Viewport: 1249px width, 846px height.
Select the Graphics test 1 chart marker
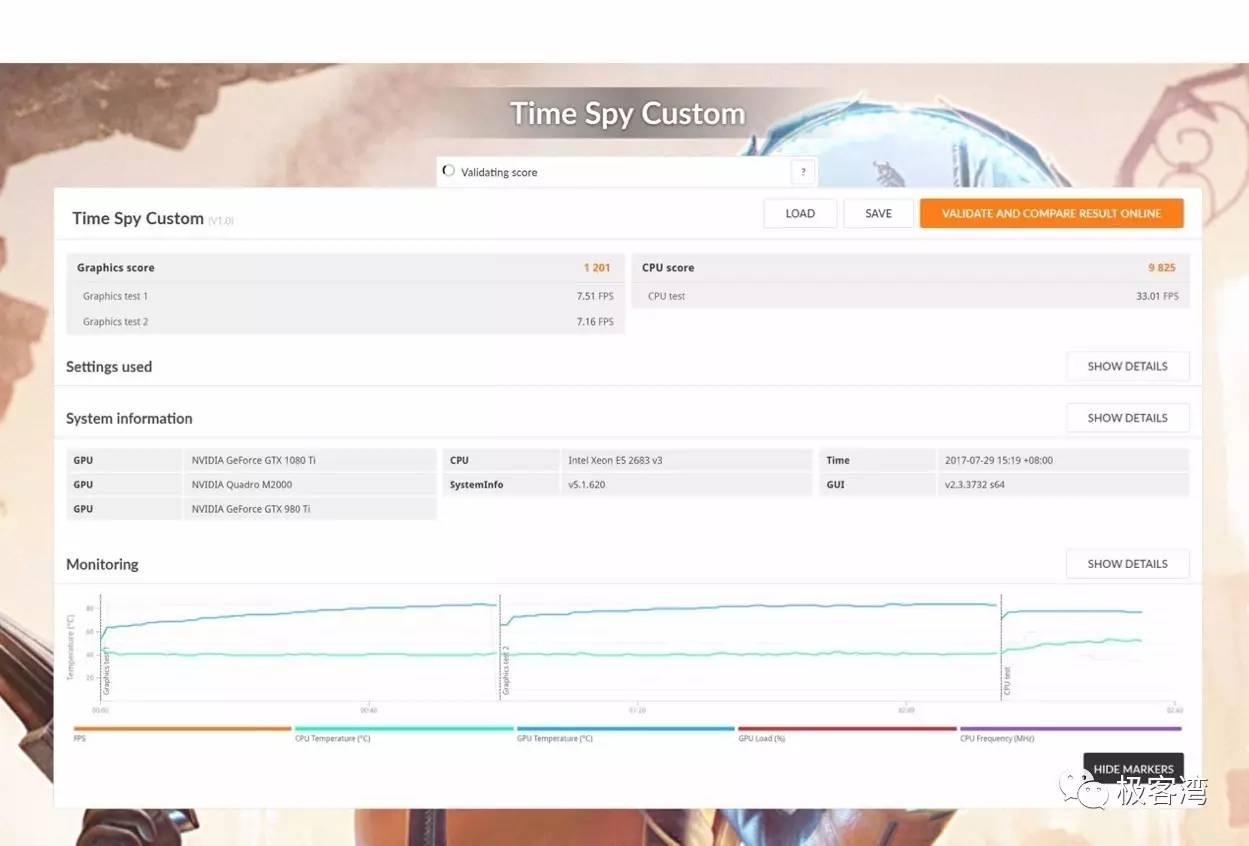point(106,673)
